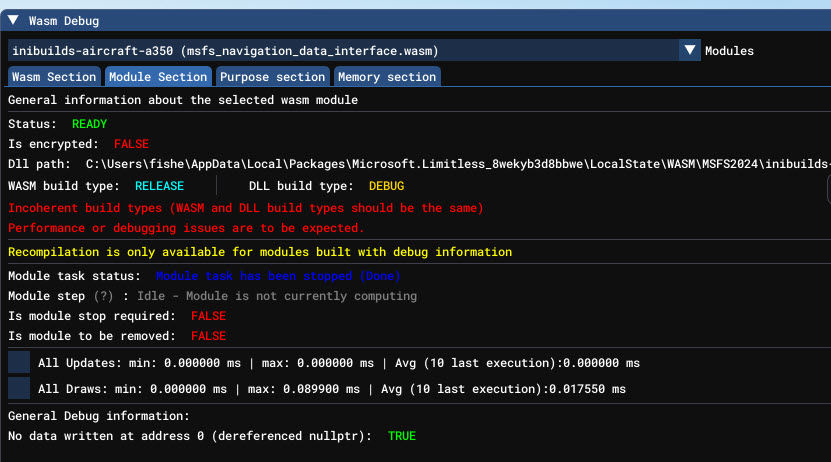831x462 pixels.
Task: Click the green READY status value
Action: pyautogui.click(x=89, y=124)
